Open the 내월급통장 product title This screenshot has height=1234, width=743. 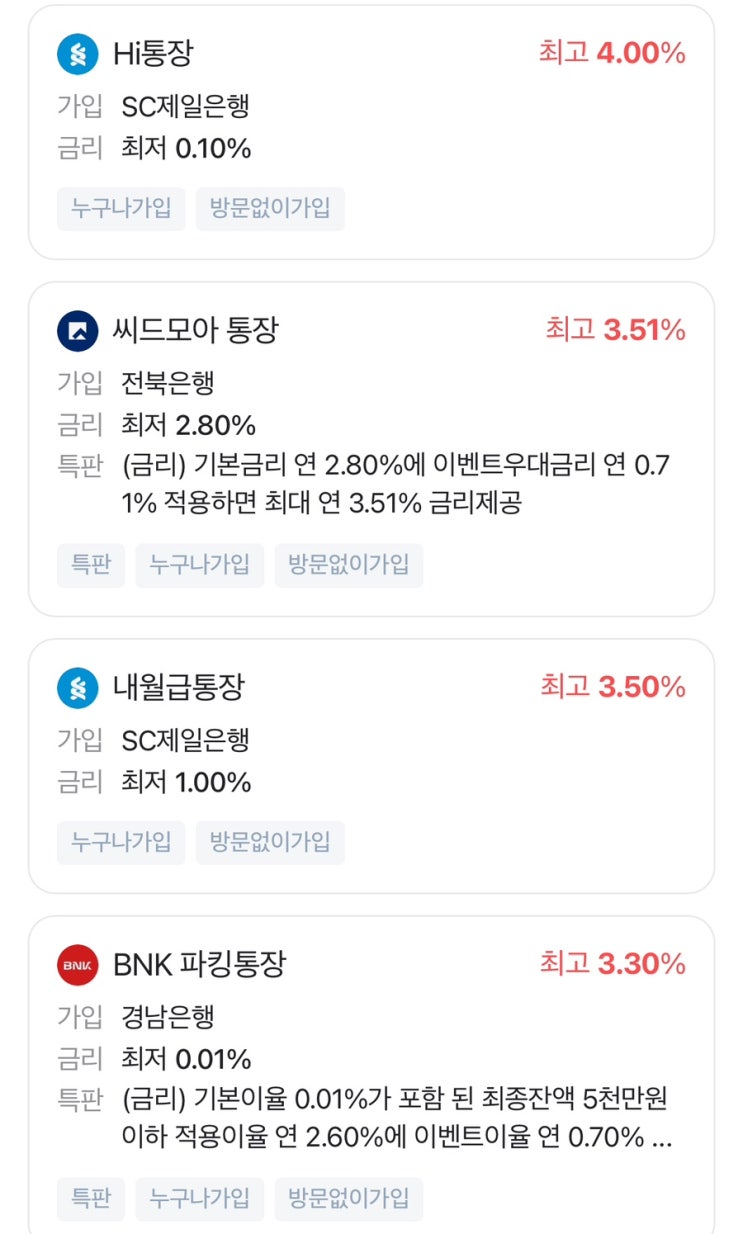(179, 688)
